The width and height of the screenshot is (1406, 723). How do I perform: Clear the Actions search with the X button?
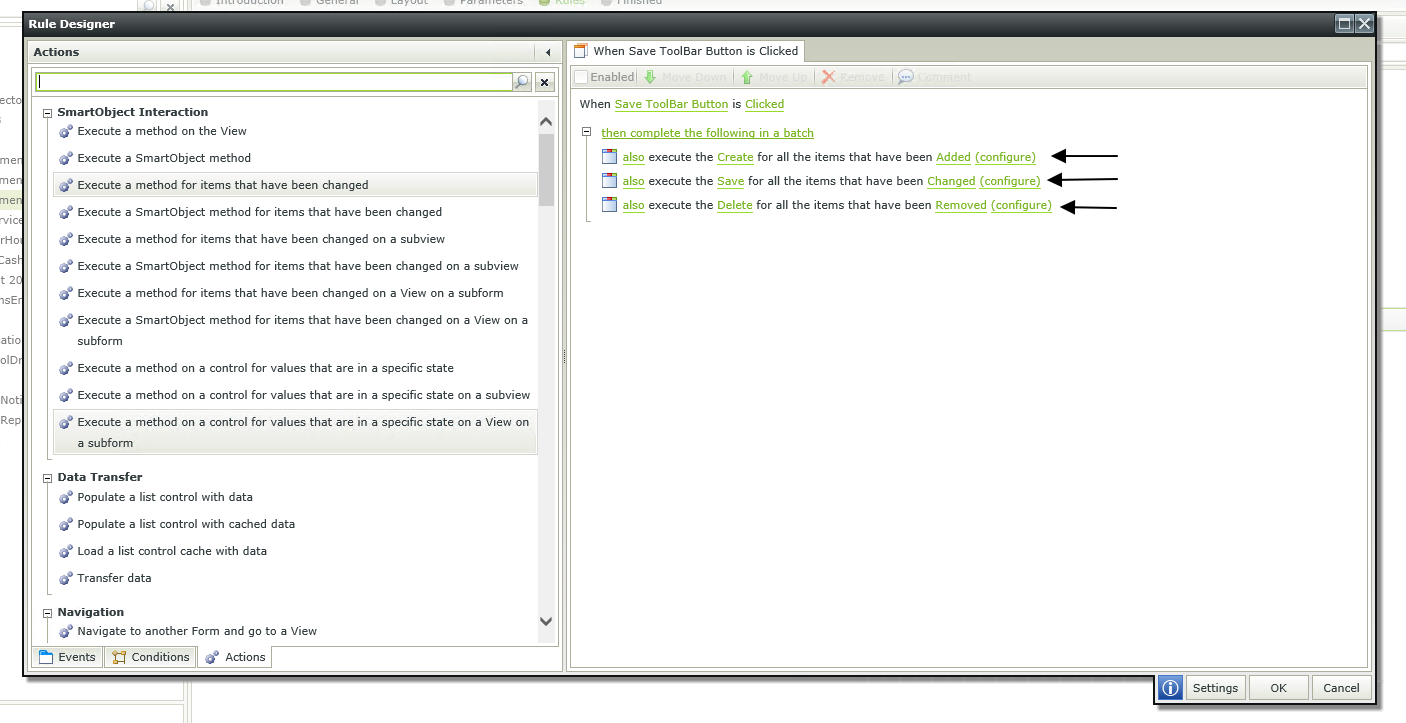click(544, 82)
